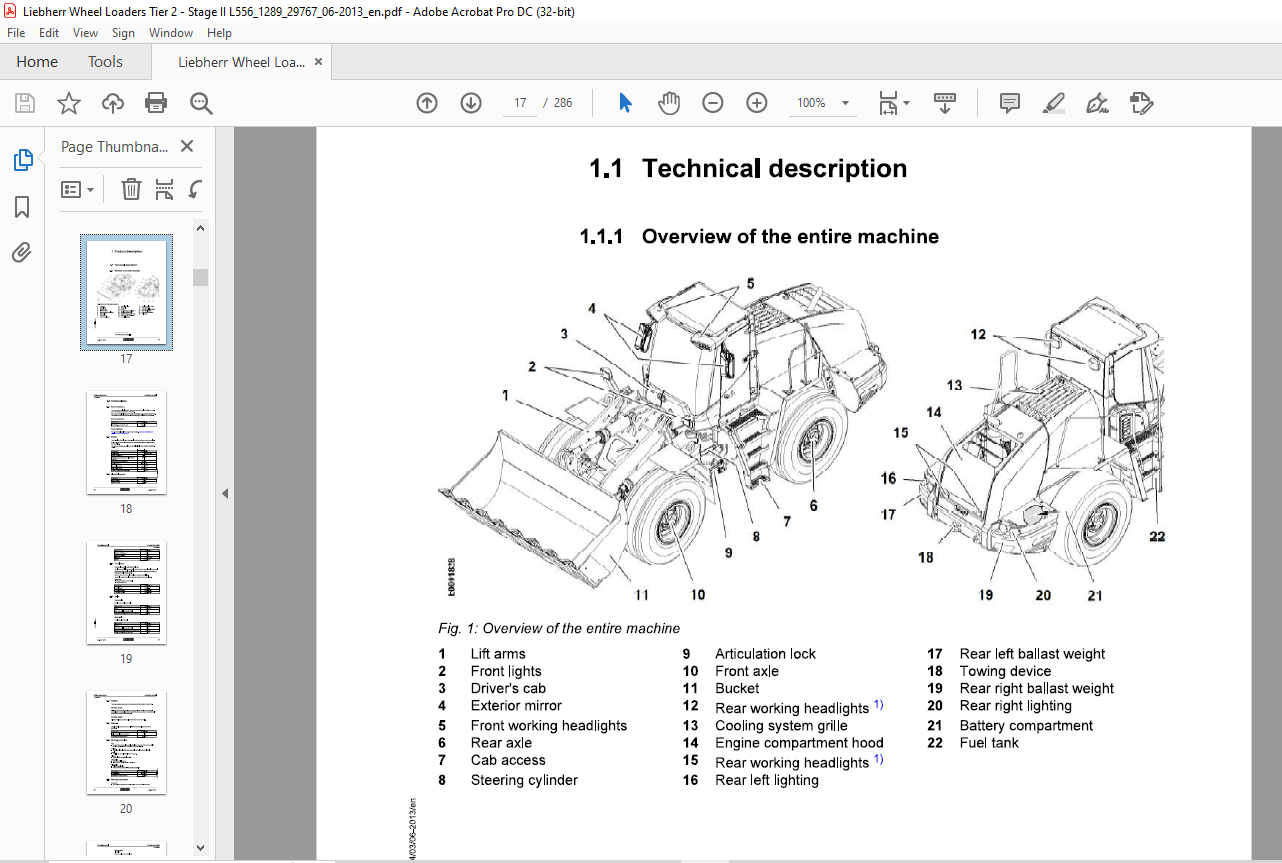The image size is (1282, 863).
Task: Go to previous page arrow
Action: pyautogui.click(x=427, y=103)
